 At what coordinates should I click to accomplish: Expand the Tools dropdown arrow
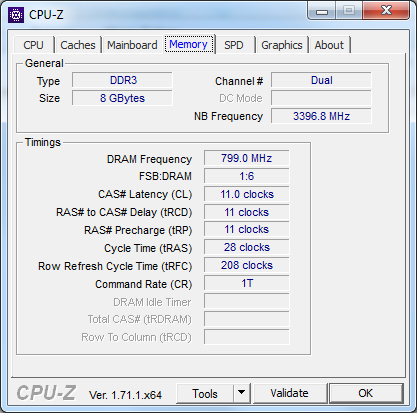242,394
